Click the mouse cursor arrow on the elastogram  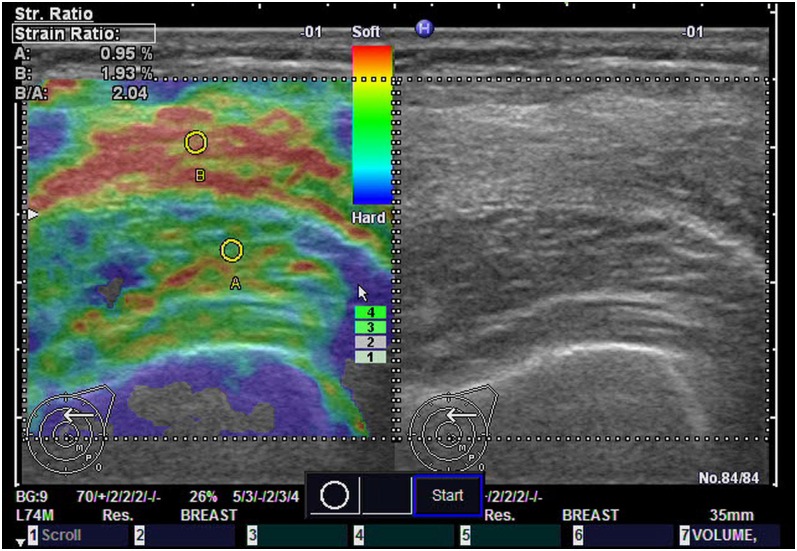click(362, 293)
